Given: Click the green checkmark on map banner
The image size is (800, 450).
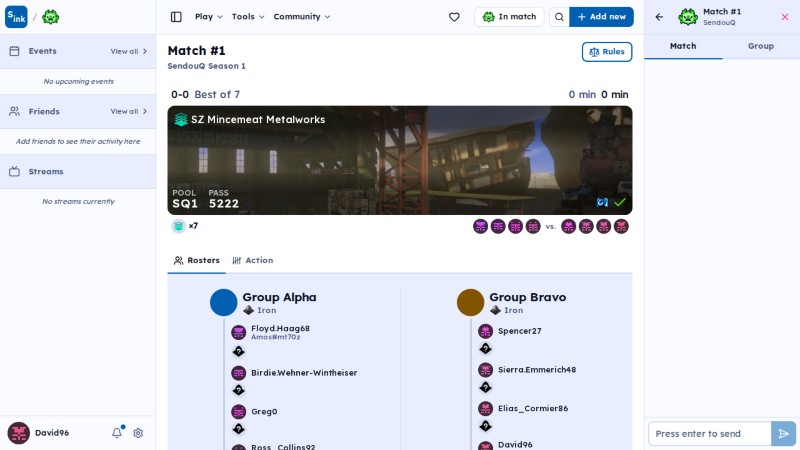Looking at the screenshot, I should click(x=620, y=203).
